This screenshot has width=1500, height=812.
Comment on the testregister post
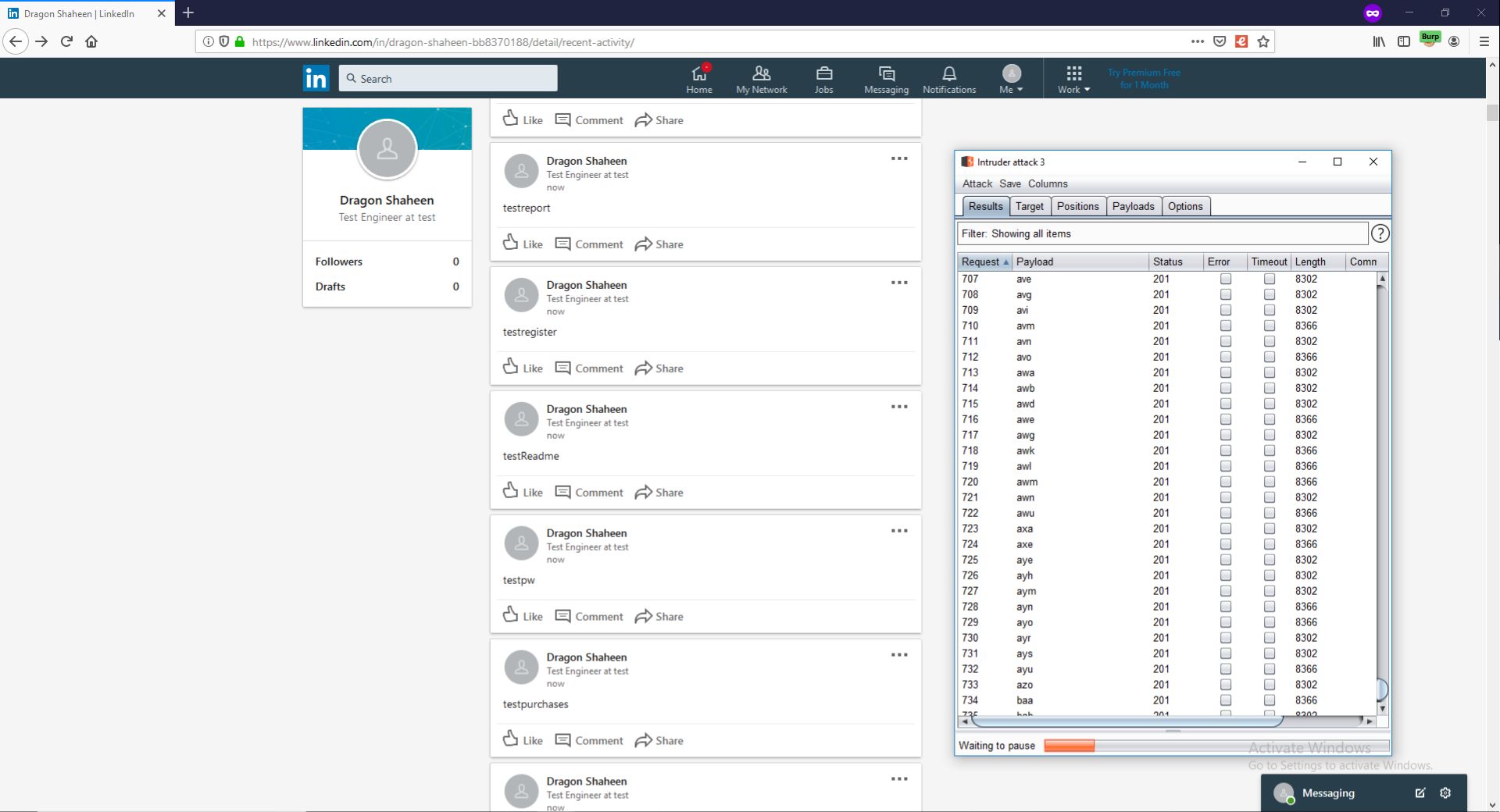pyautogui.click(x=589, y=369)
